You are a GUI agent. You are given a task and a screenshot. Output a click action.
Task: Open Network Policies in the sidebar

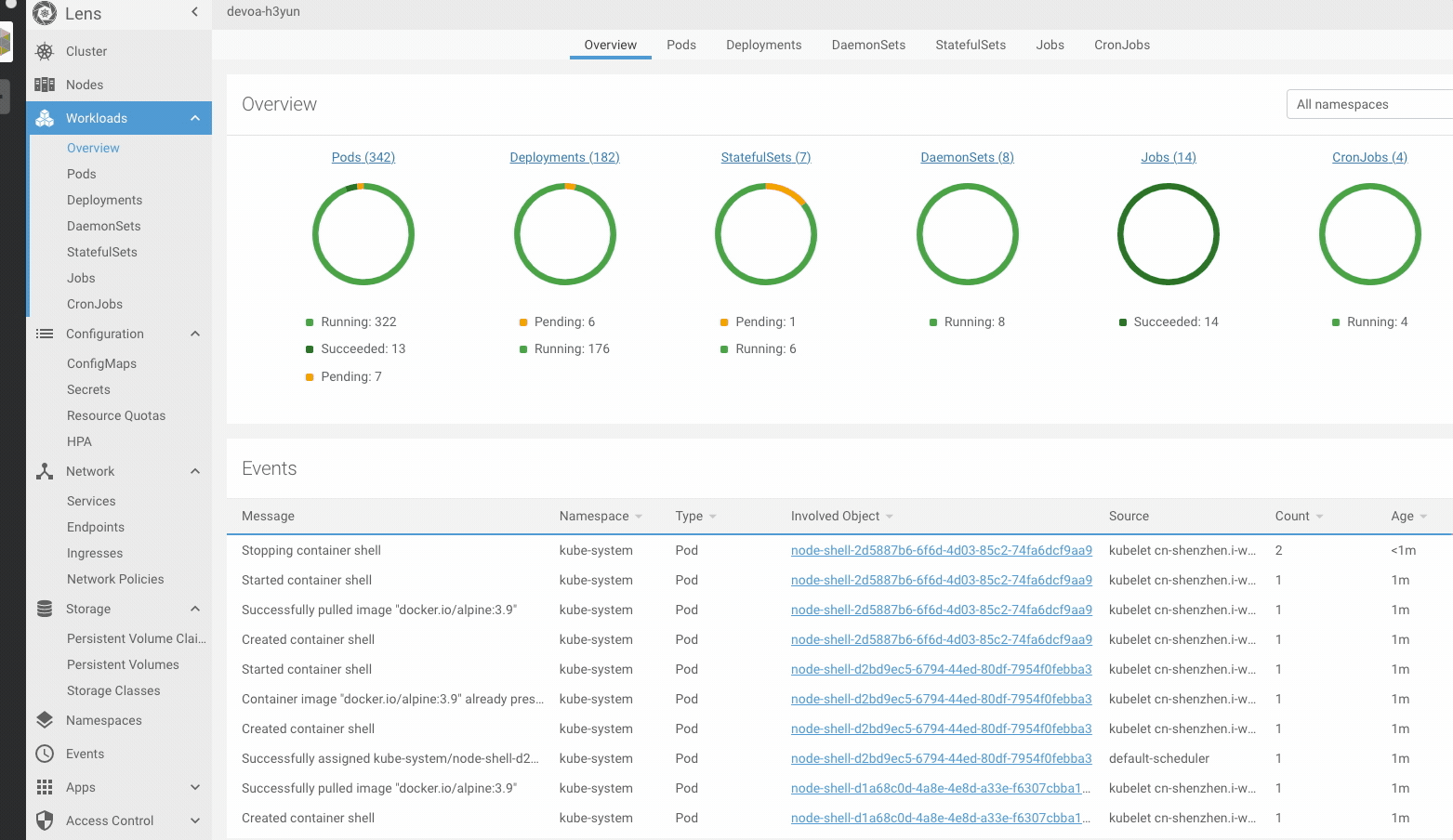click(x=115, y=579)
